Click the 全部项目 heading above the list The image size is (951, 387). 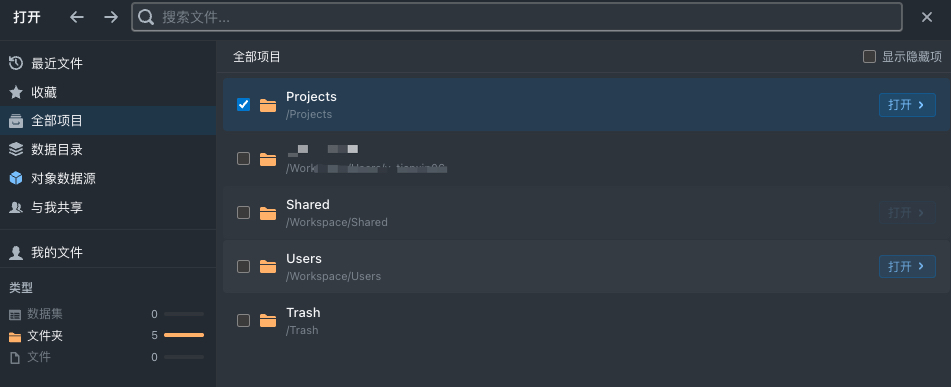point(257,57)
